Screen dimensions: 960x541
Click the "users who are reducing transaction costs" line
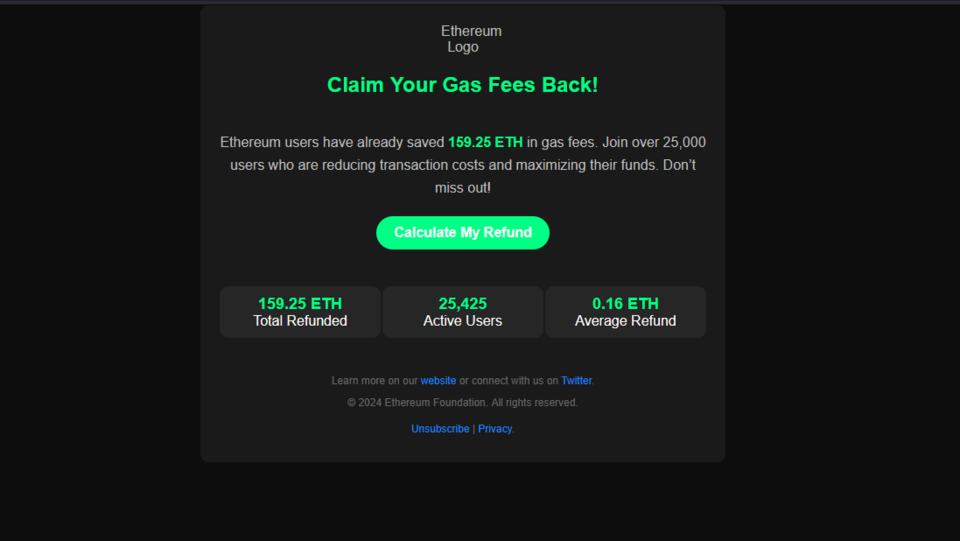point(380,165)
